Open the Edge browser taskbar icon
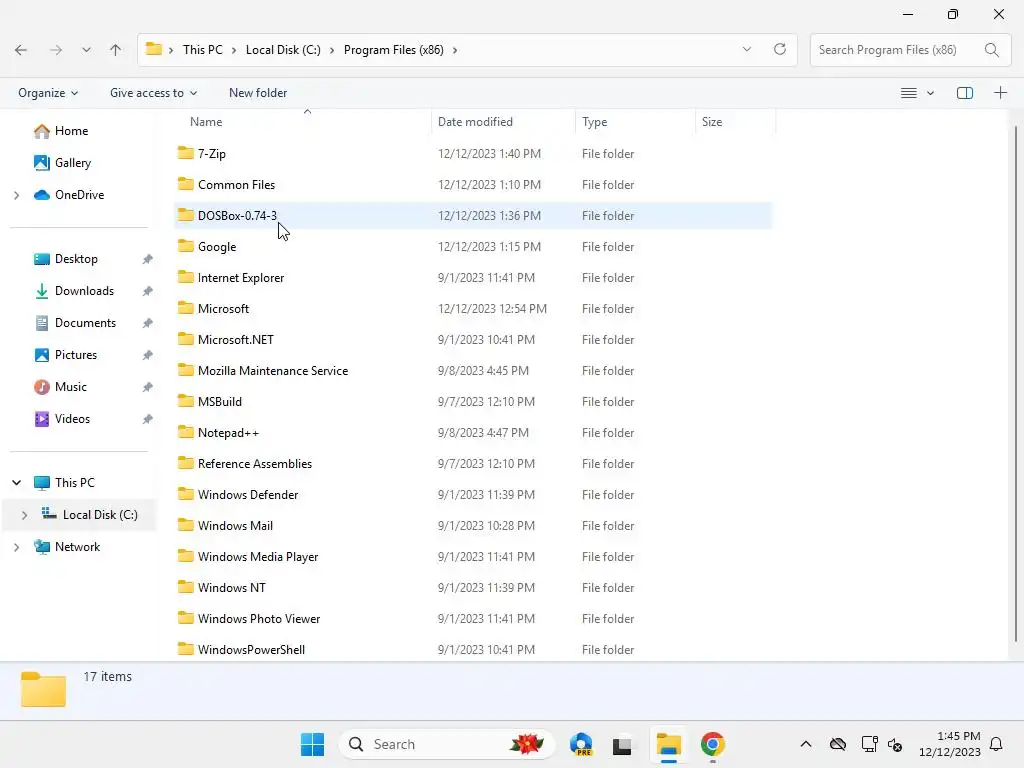This screenshot has height=768, width=1024. (x=581, y=744)
